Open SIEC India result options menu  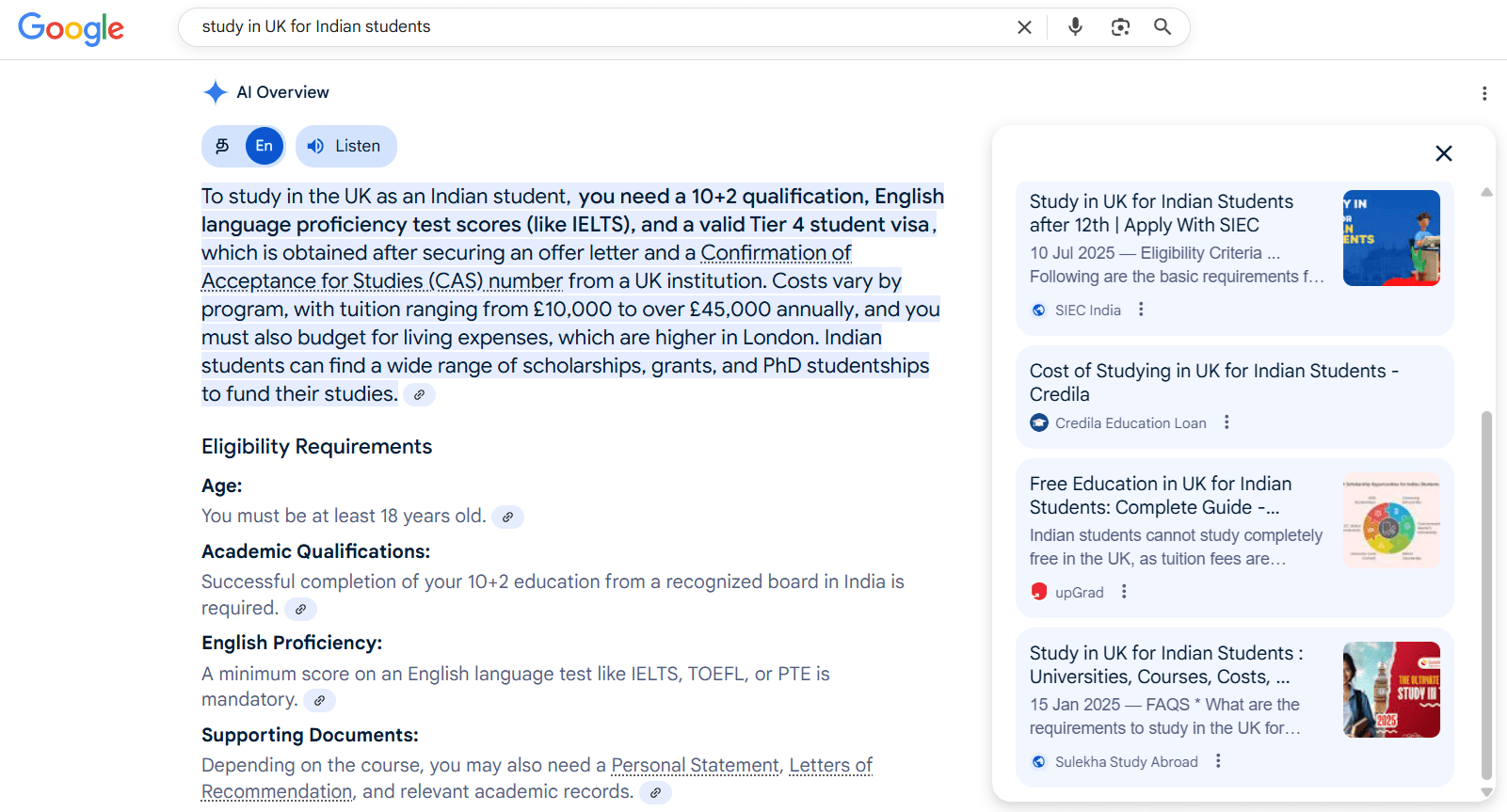[1141, 310]
